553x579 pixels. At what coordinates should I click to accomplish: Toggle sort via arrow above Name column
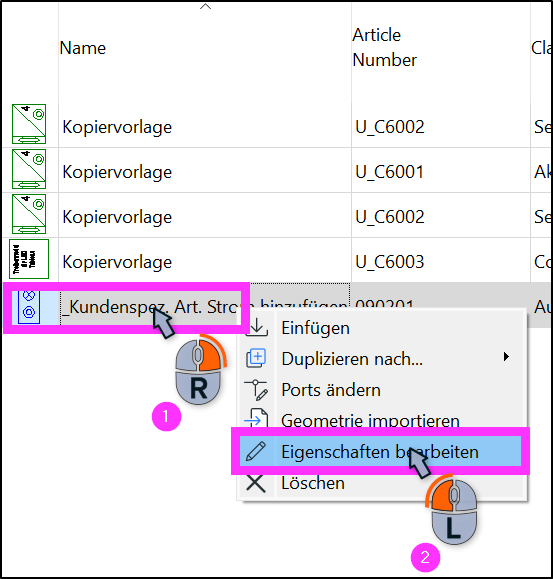[x=205, y=6]
